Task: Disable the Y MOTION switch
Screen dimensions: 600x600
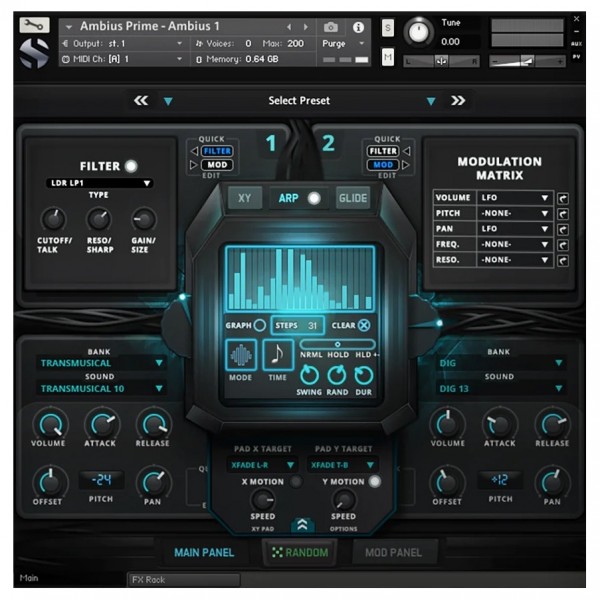Action: pos(375,481)
